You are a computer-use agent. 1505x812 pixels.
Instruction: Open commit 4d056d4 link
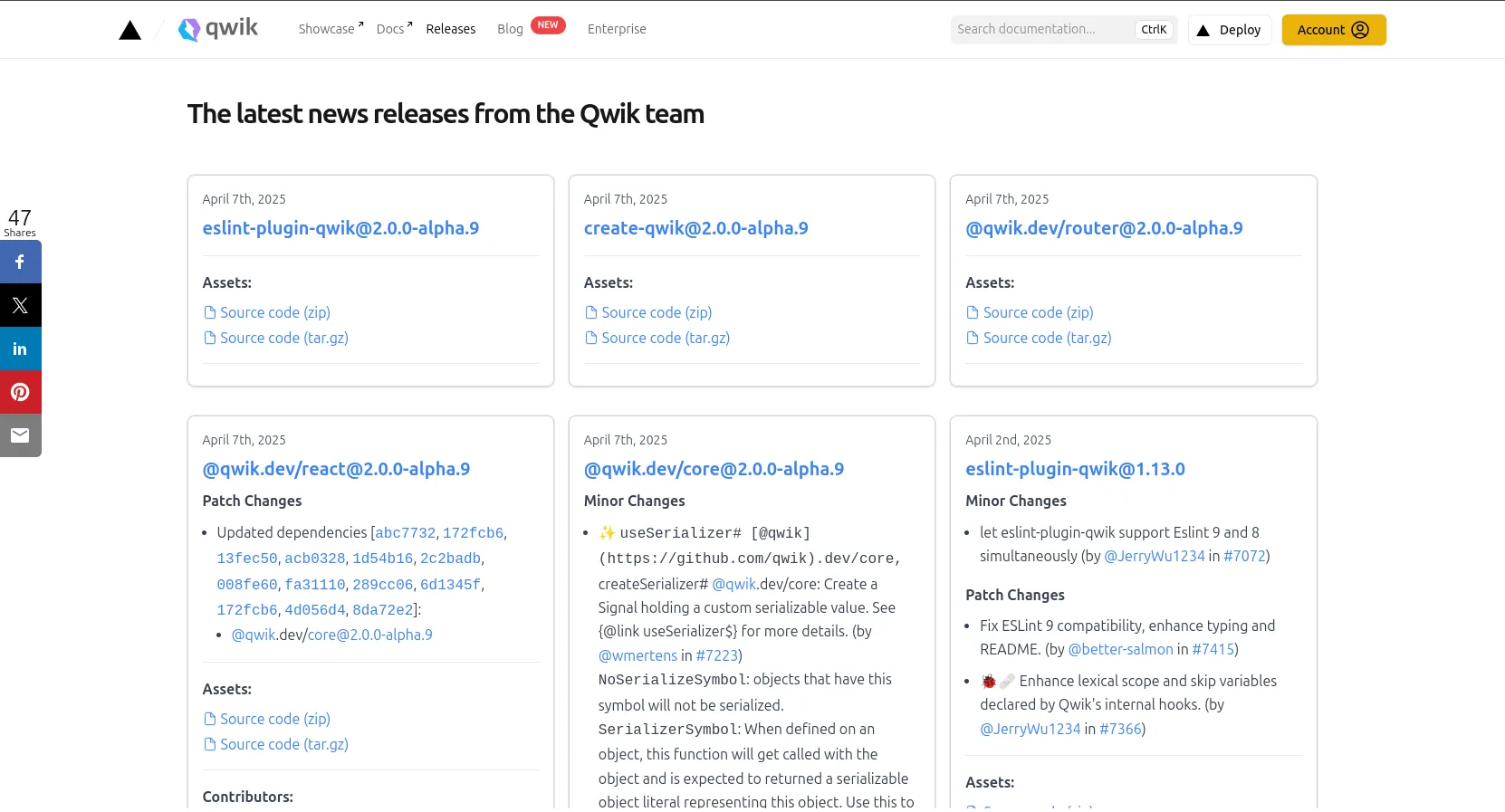[x=315, y=610]
